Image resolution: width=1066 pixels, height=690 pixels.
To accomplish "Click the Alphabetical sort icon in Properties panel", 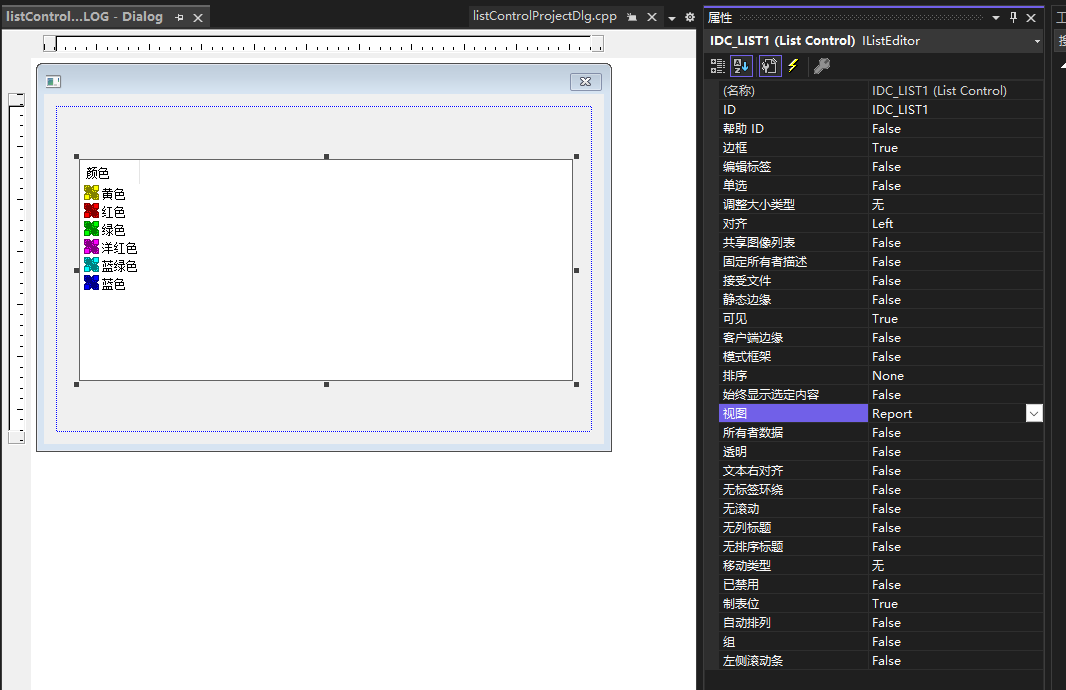I will [x=742, y=65].
